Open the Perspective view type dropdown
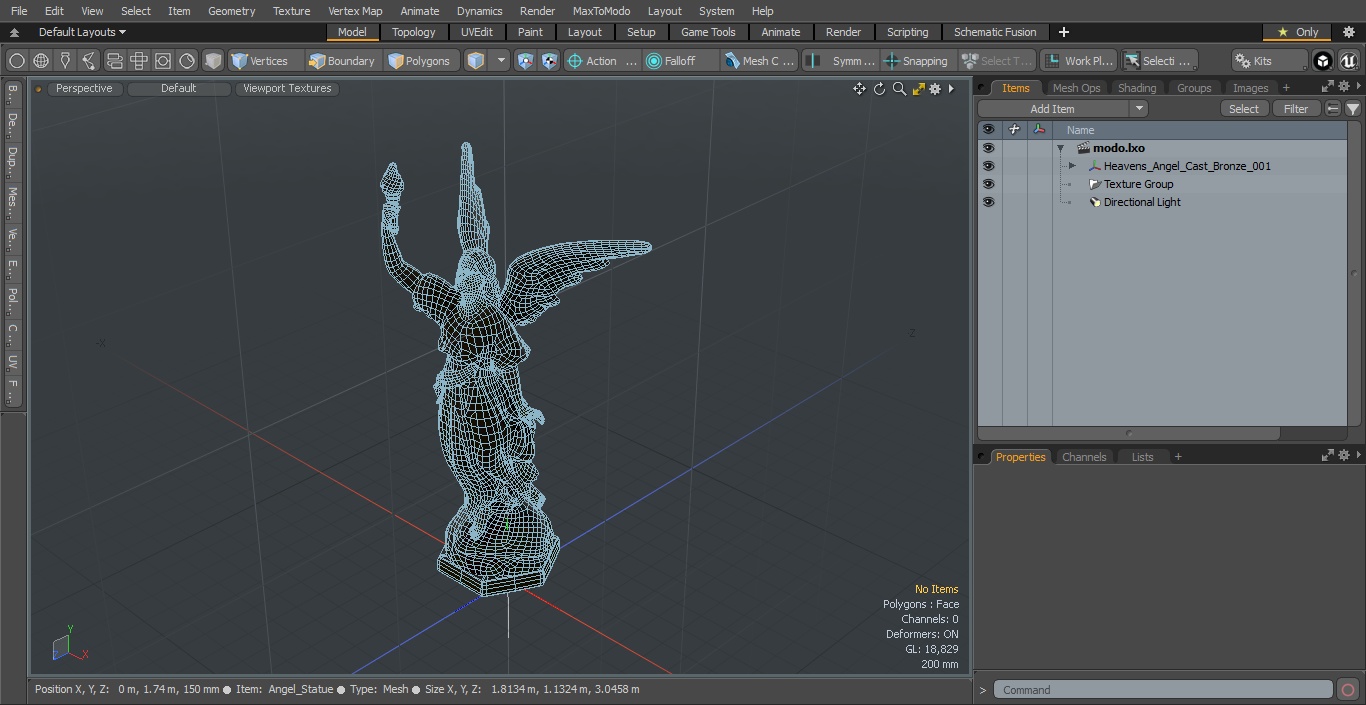This screenshot has width=1366, height=705. click(x=84, y=88)
